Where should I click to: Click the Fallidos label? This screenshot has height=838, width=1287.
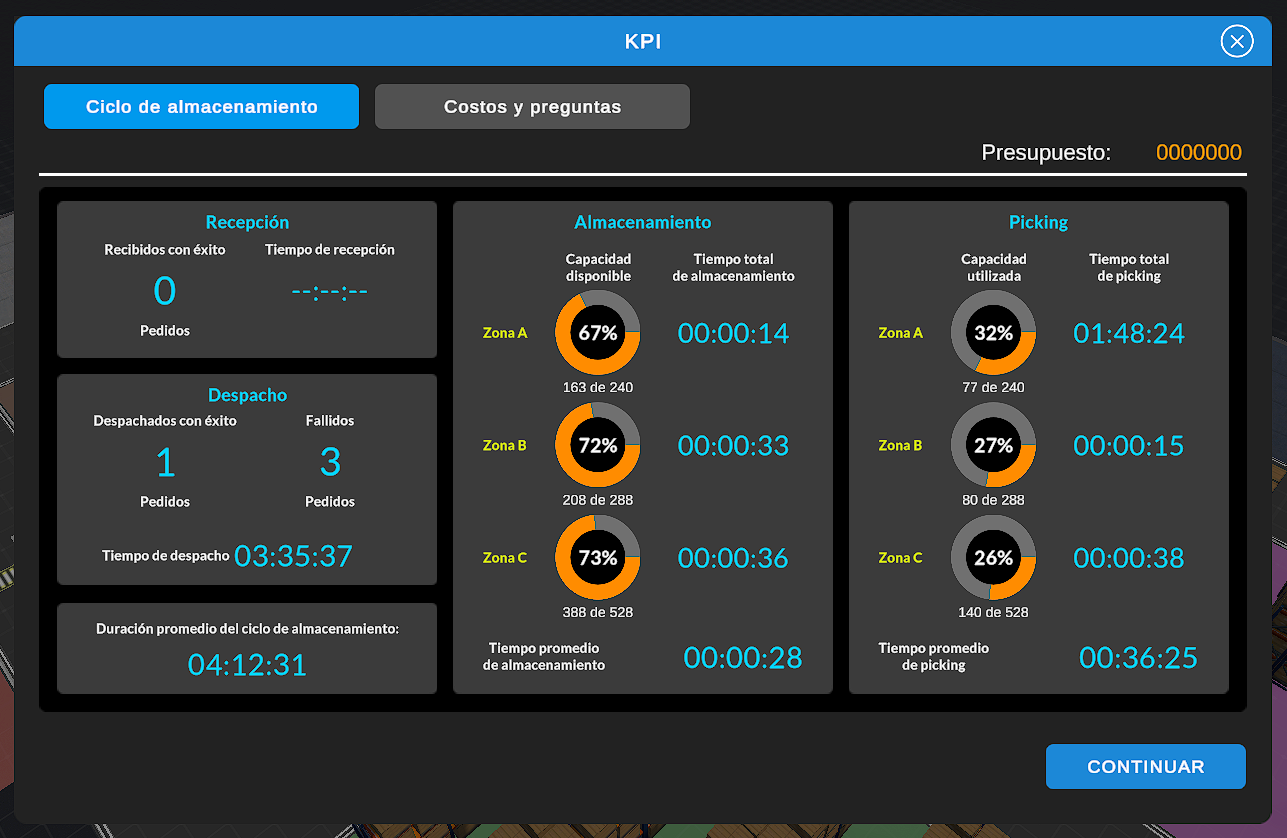pyautogui.click(x=330, y=421)
